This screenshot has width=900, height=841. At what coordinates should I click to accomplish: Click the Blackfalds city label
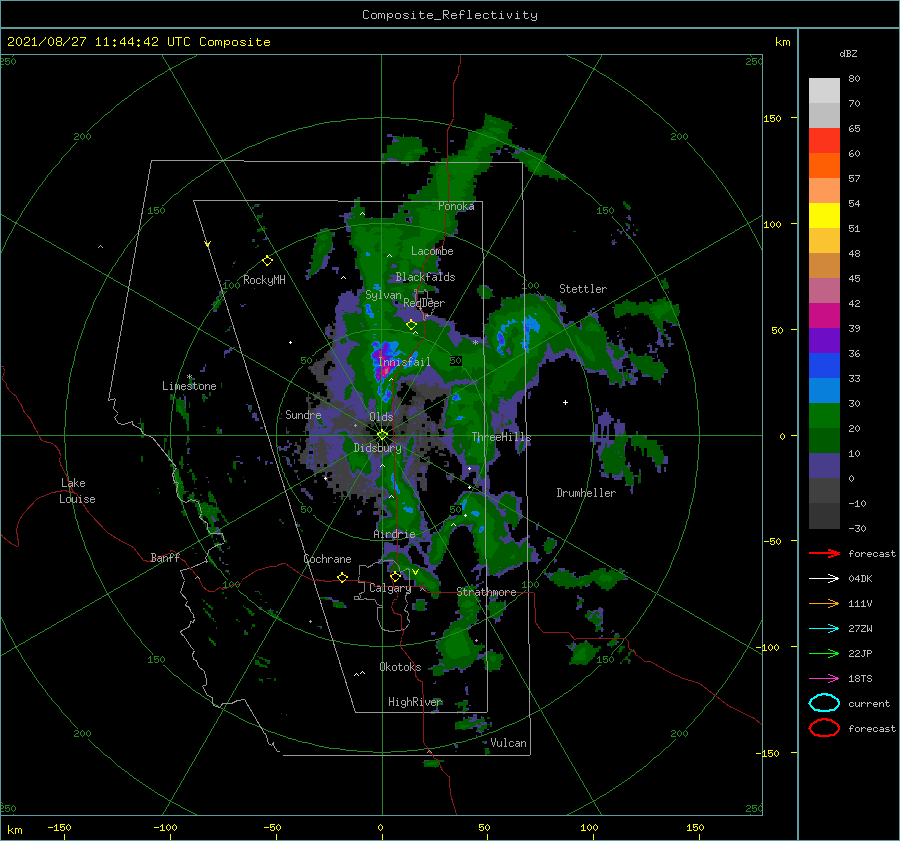coord(425,277)
